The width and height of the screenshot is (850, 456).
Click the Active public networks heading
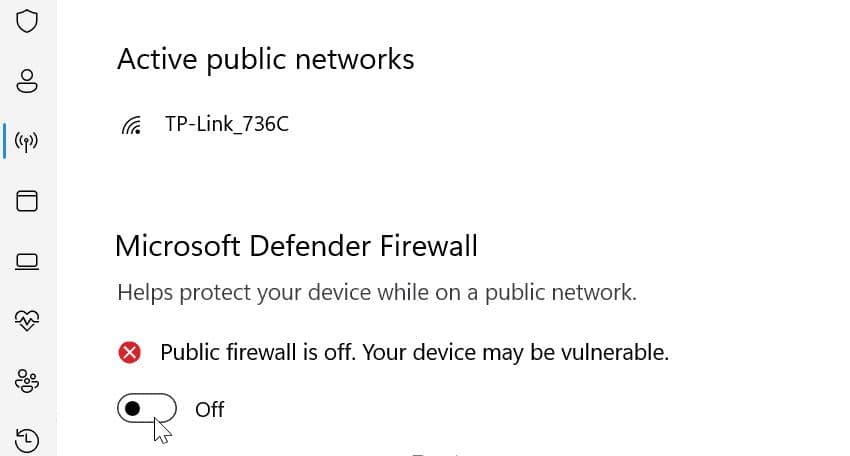265,60
